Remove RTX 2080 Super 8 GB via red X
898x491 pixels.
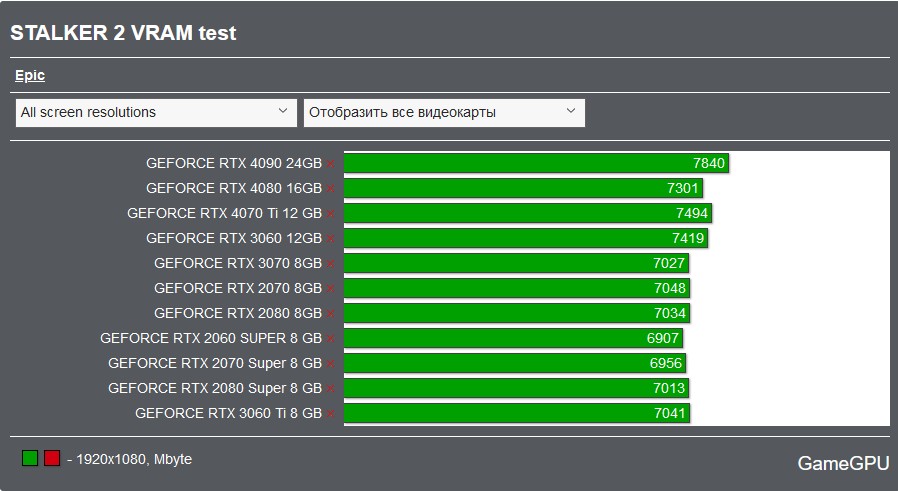331,389
